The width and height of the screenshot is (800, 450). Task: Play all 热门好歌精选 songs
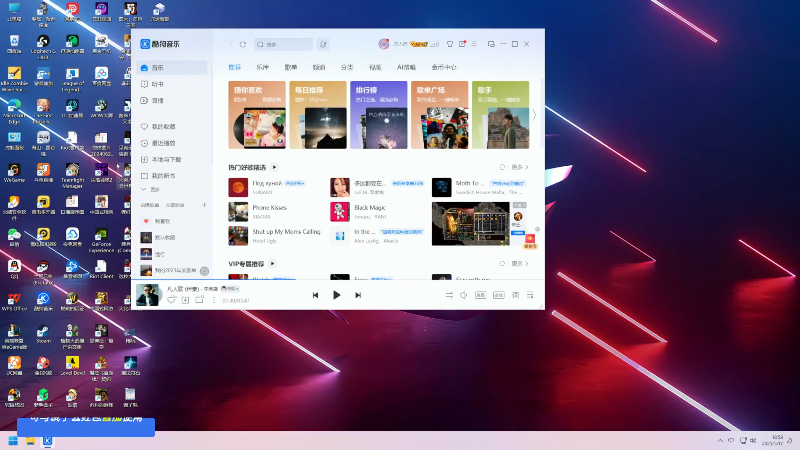[274, 167]
